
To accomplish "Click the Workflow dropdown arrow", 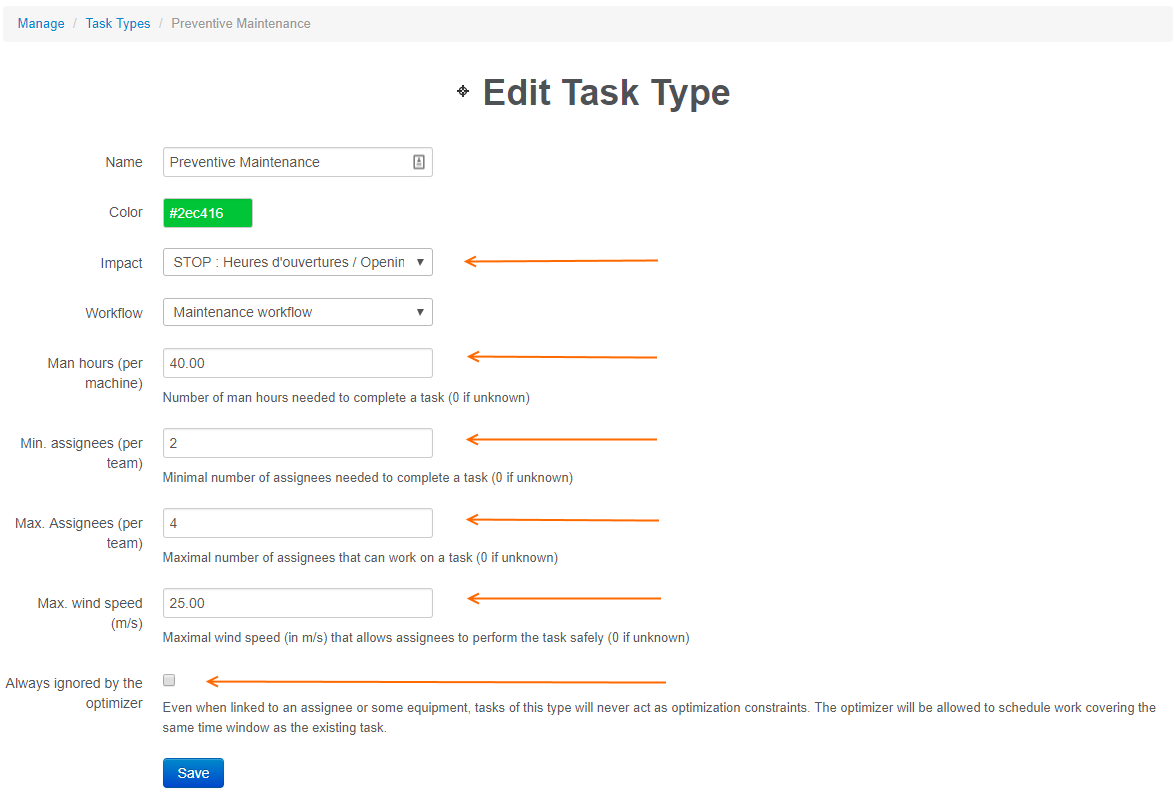I will coord(421,312).
